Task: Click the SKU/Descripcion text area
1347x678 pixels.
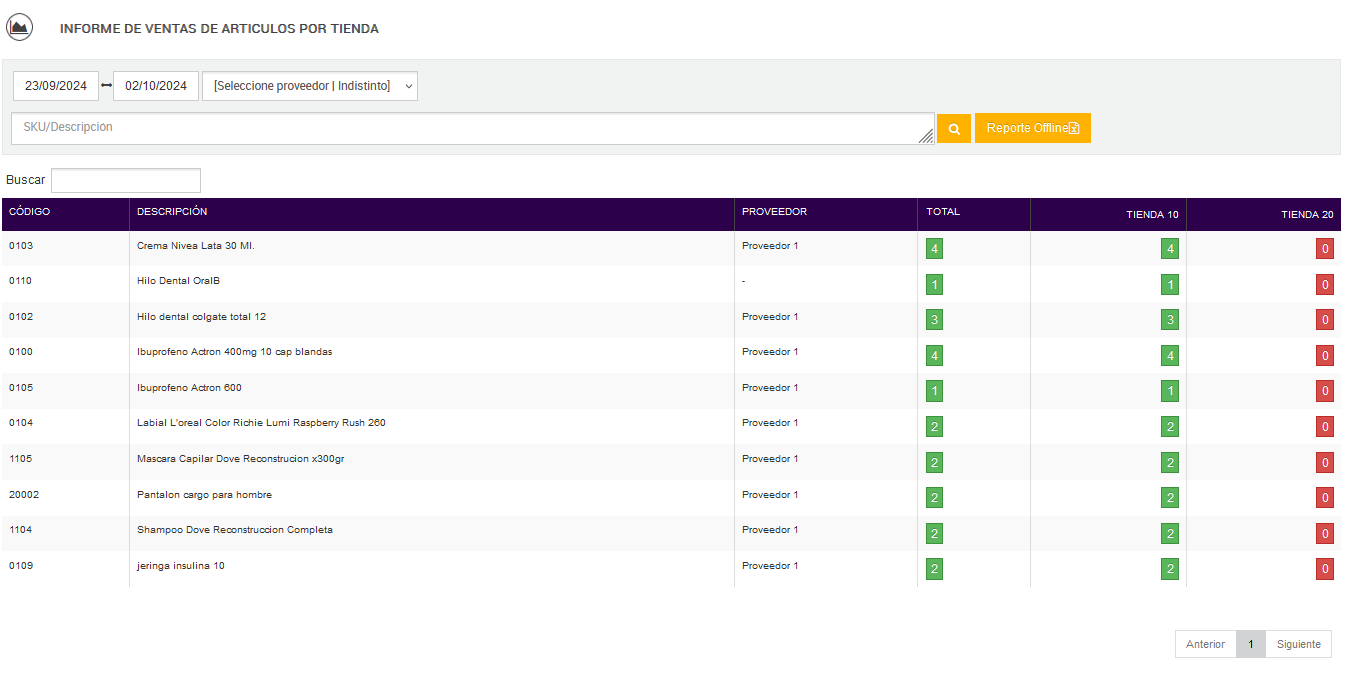Action: click(473, 128)
